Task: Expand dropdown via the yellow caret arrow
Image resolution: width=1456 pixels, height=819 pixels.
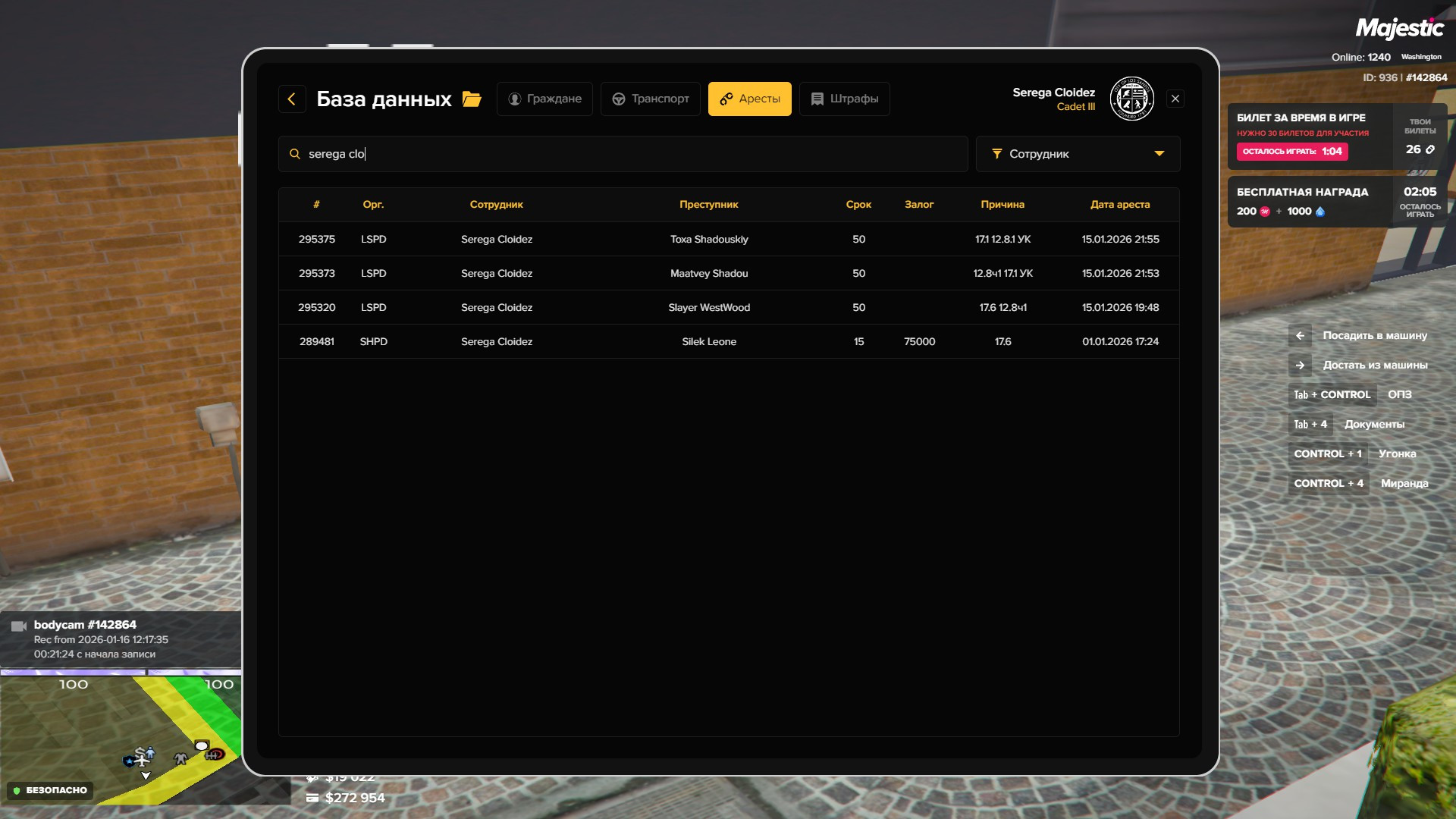Action: pyautogui.click(x=1159, y=154)
